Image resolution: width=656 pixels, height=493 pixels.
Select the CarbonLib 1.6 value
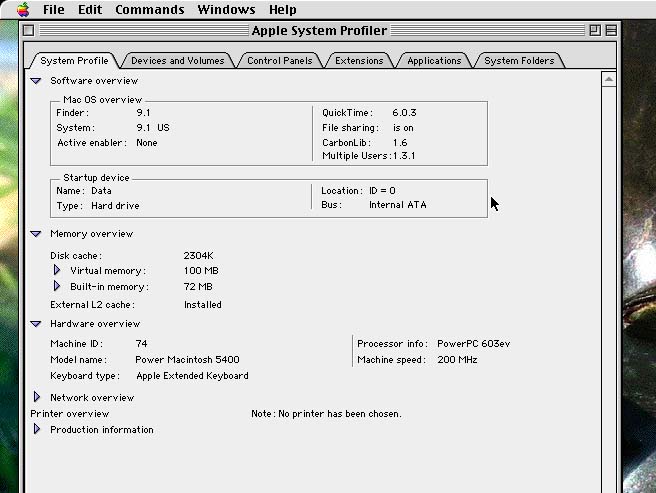(x=400, y=143)
